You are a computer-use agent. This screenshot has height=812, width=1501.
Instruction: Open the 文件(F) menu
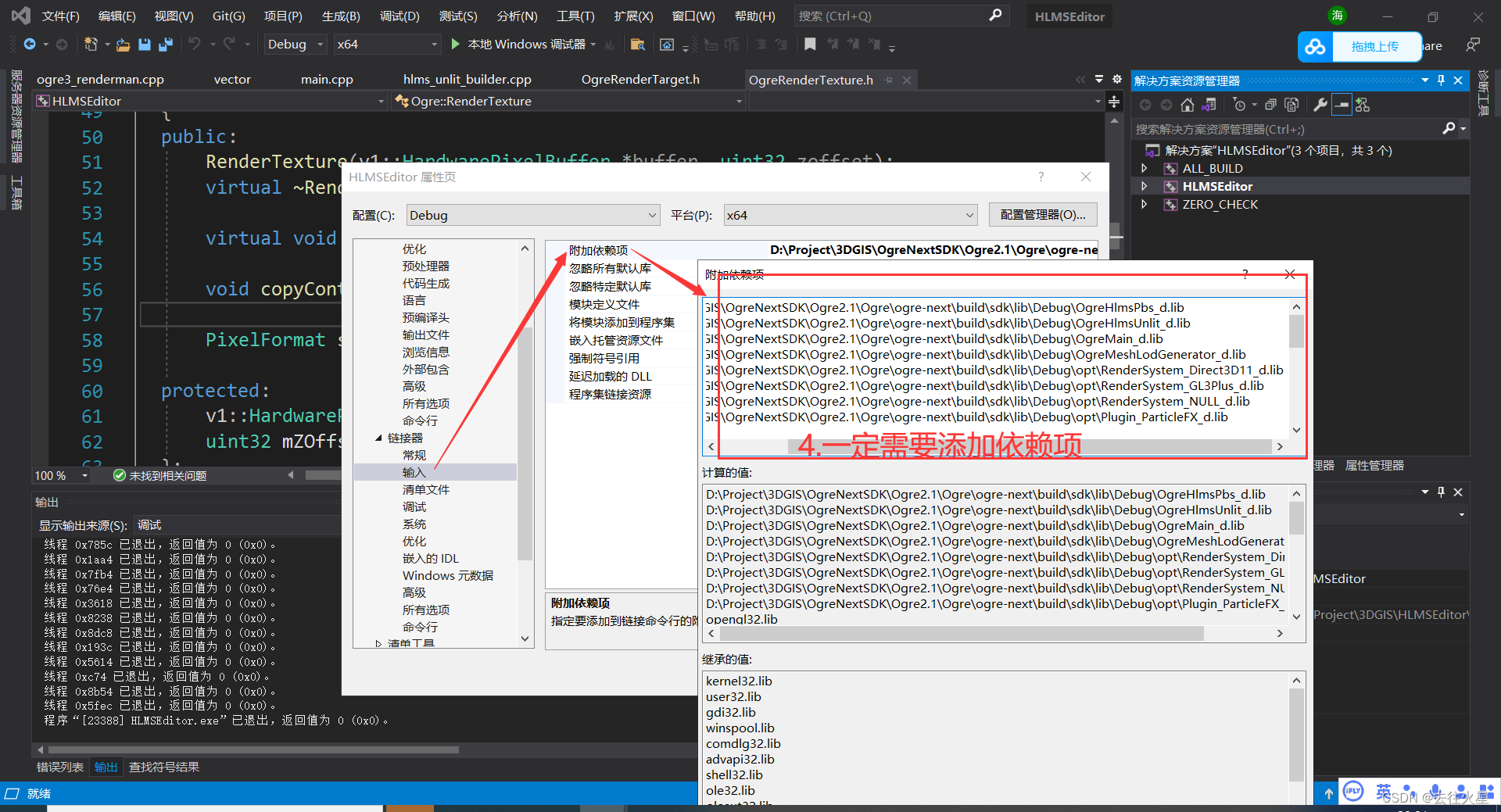point(60,16)
